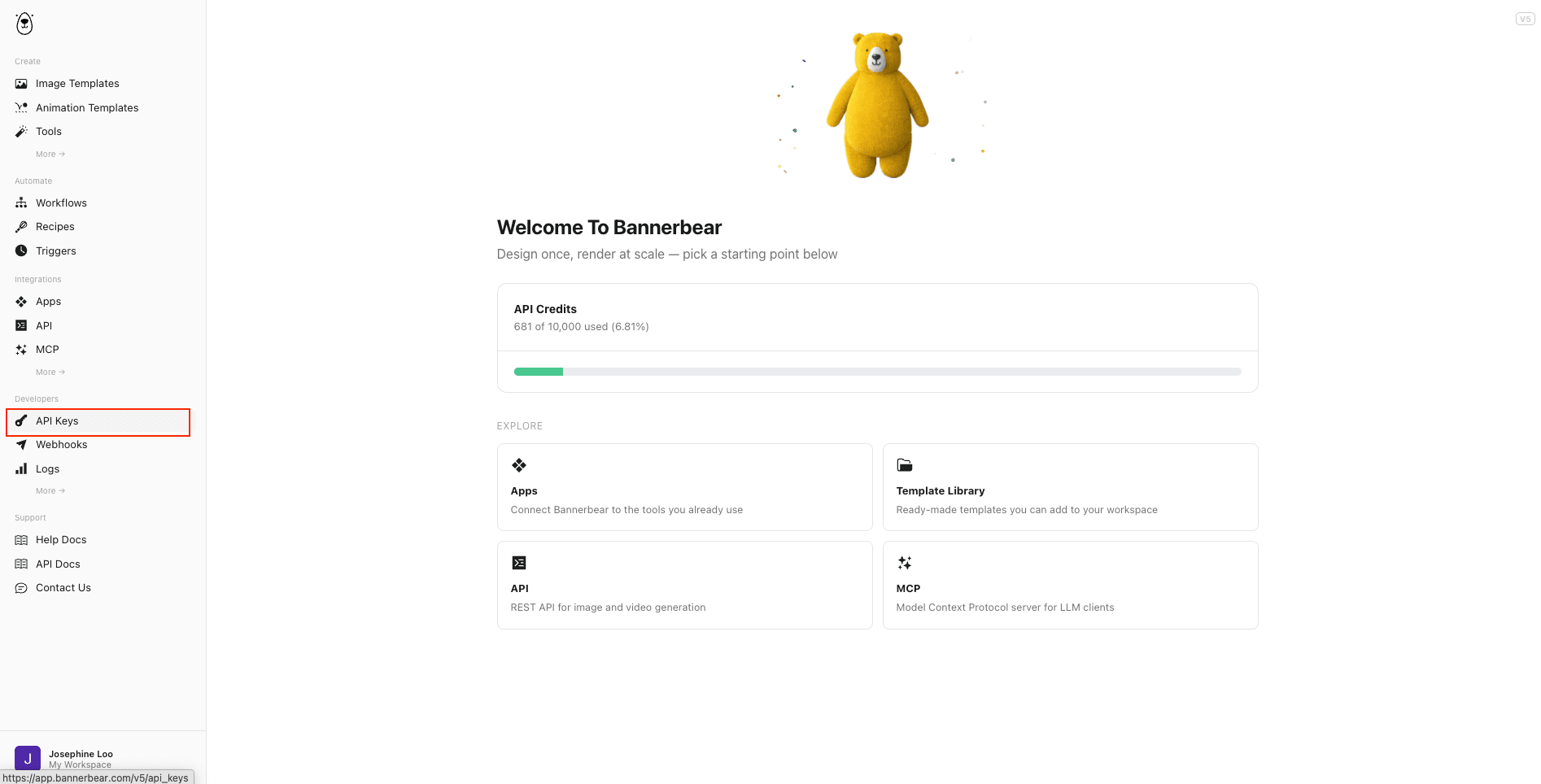
Task: Open Webhooks in Developers section
Action: (61, 445)
